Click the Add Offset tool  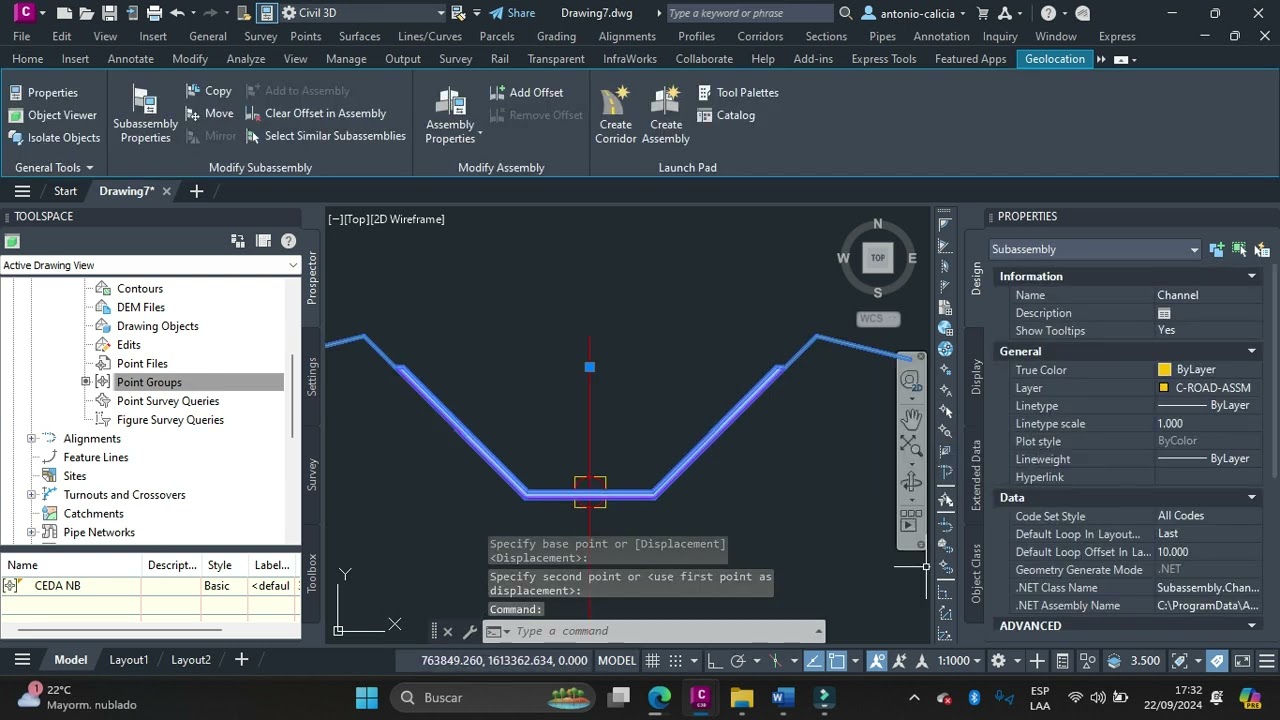coord(526,92)
